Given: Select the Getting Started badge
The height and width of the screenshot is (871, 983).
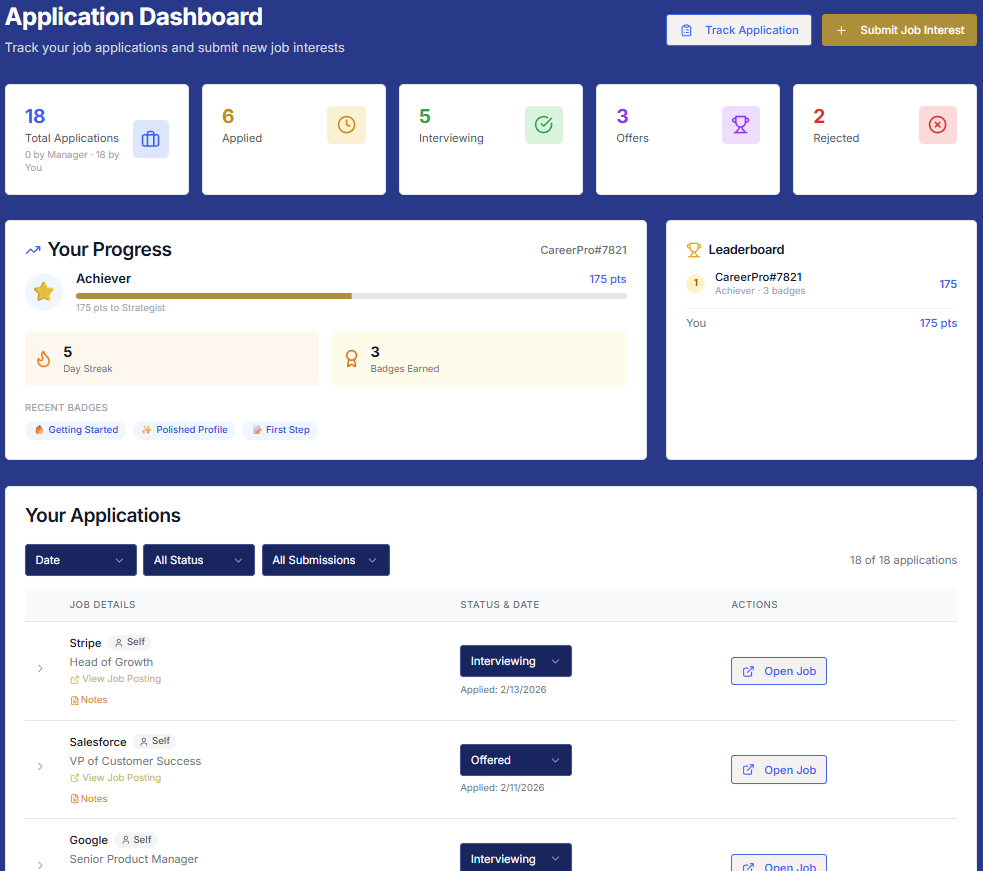Looking at the screenshot, I should point(76,430).
